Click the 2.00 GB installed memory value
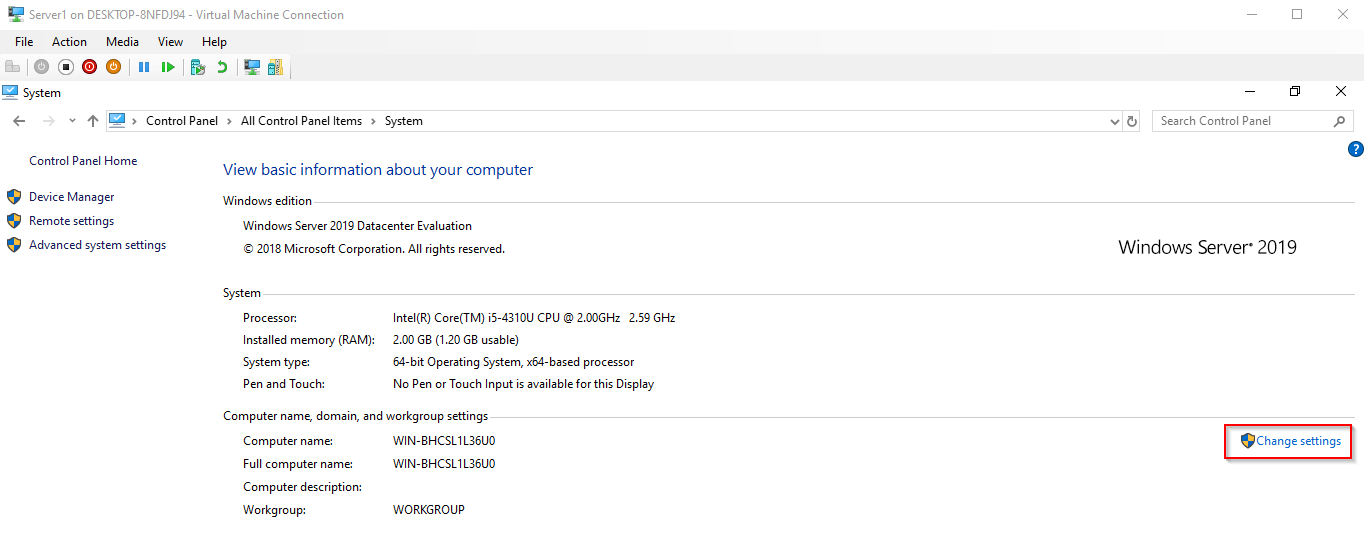1364x536 pixels. pyautogui.click(x=456, y=340)
